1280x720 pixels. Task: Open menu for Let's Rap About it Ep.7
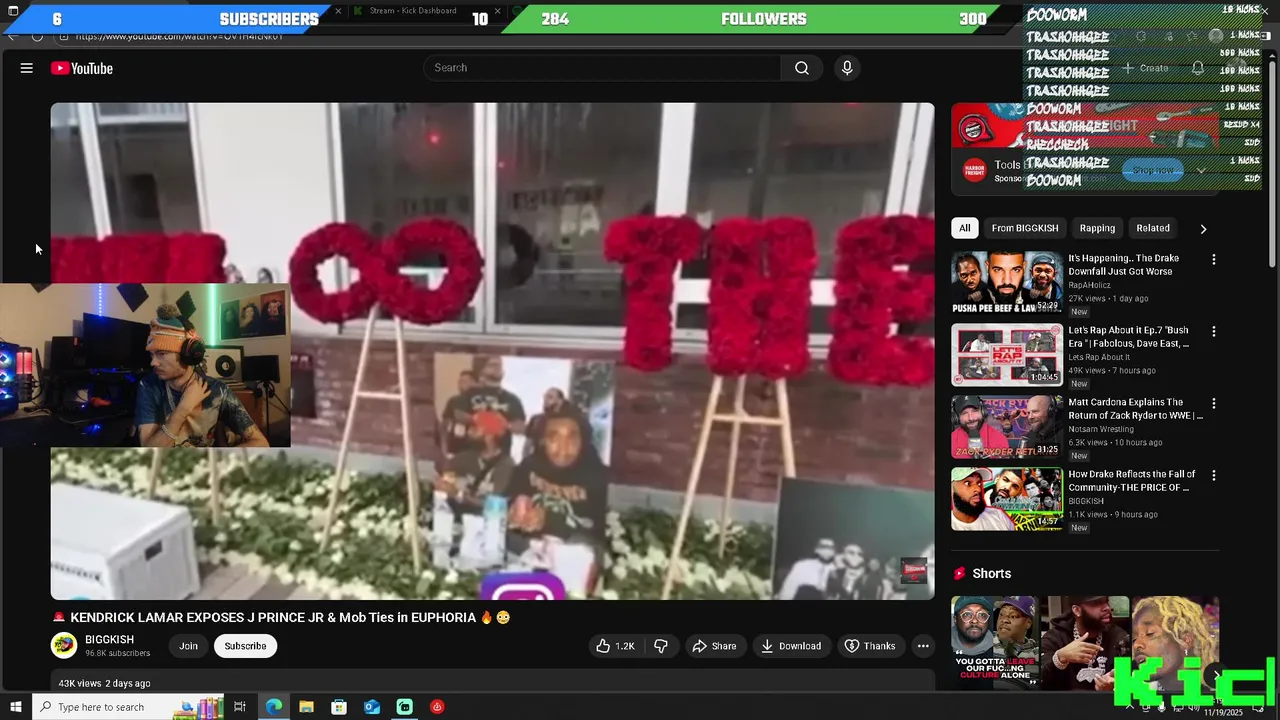1214,331
